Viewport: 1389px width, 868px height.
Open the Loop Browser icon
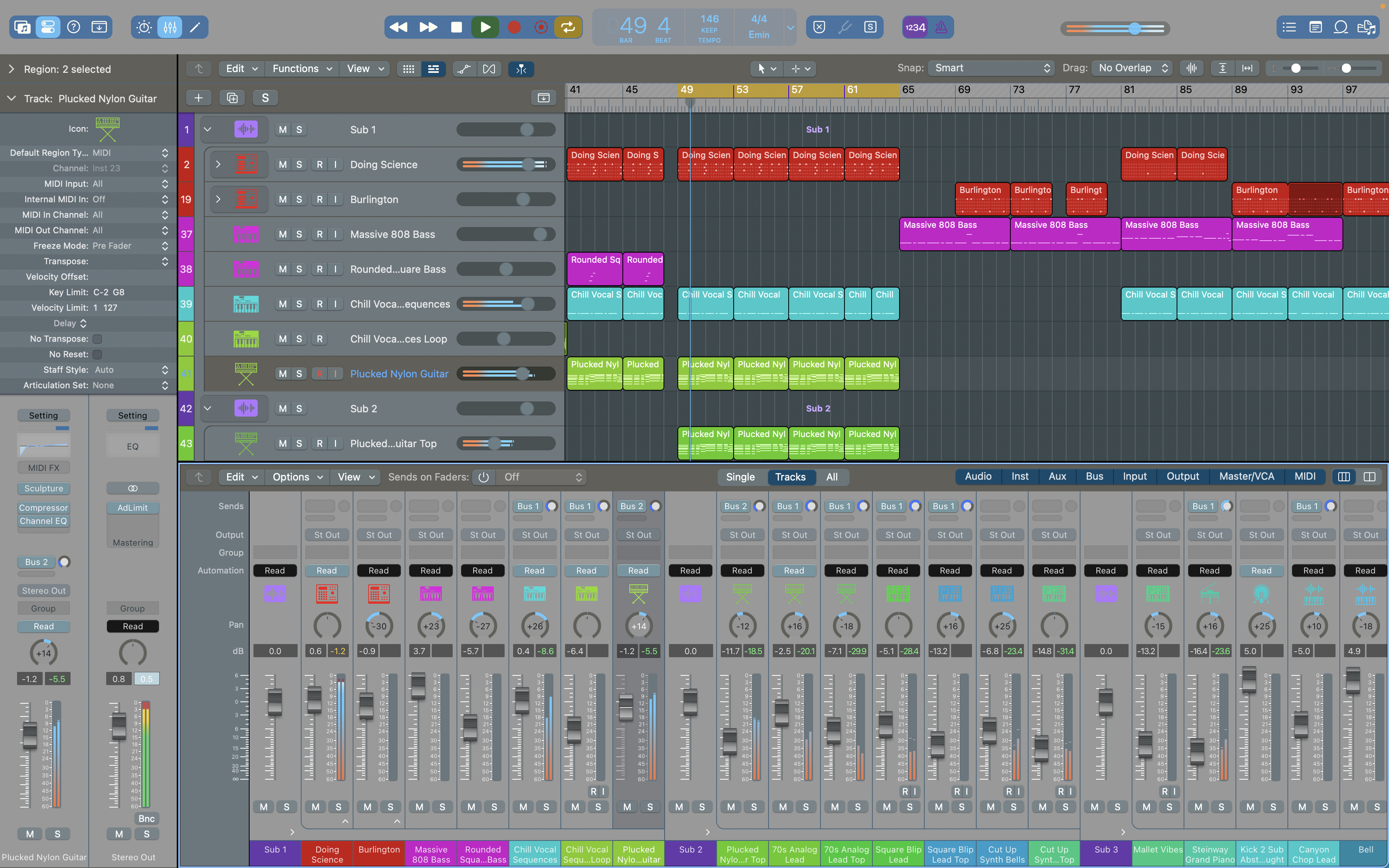tap(1341, 27)
